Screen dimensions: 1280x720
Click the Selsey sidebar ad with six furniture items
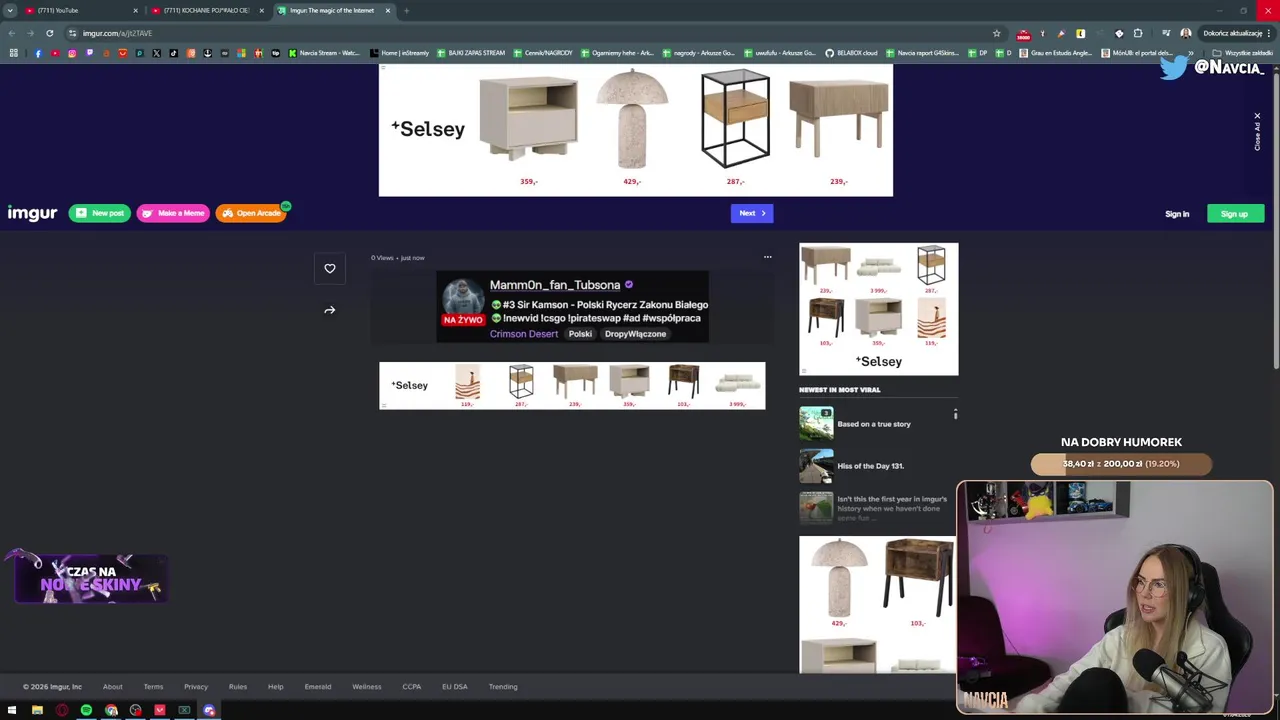click(879, 309)
